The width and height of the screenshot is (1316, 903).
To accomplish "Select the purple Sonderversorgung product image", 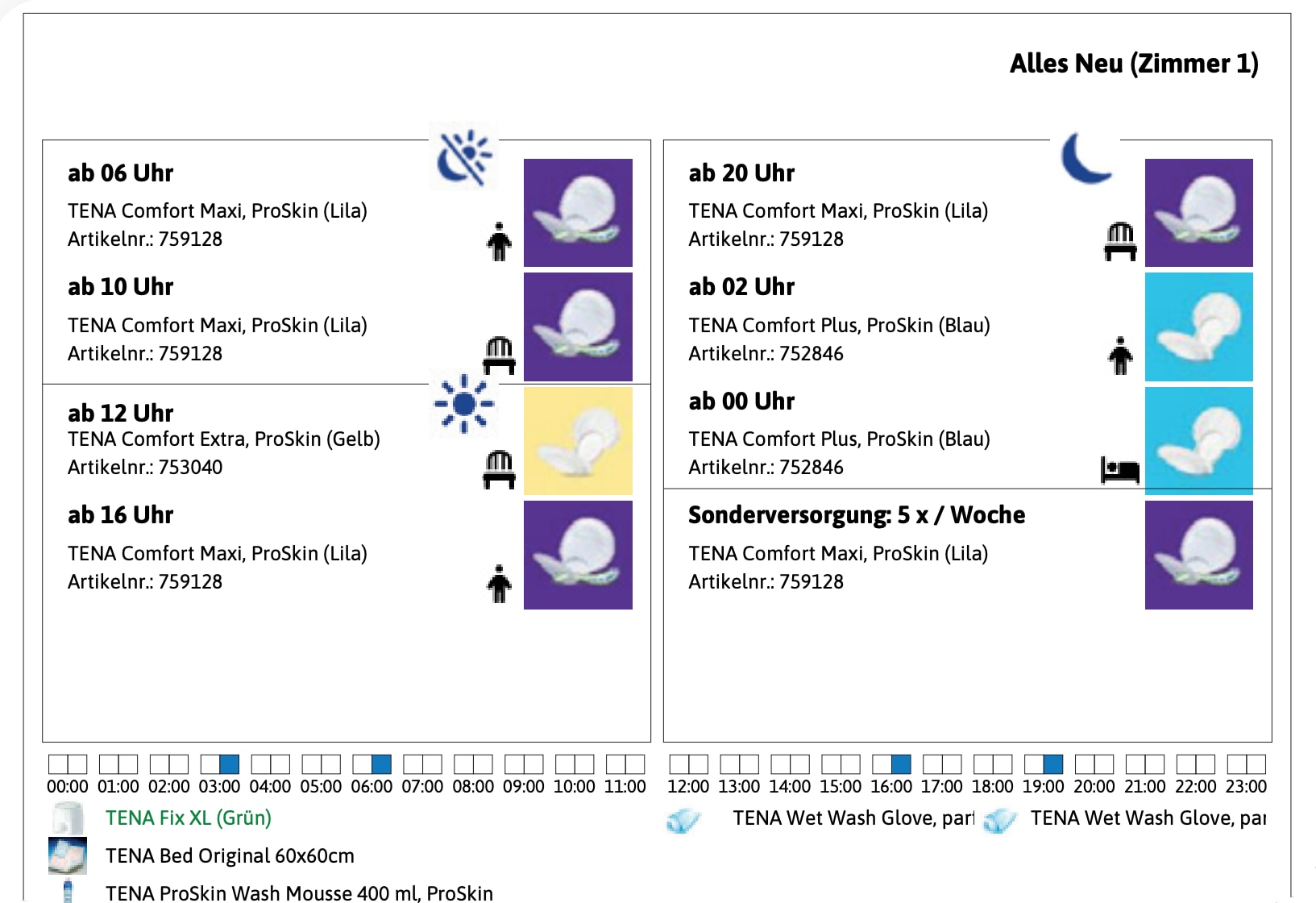I will point(1198,555).
